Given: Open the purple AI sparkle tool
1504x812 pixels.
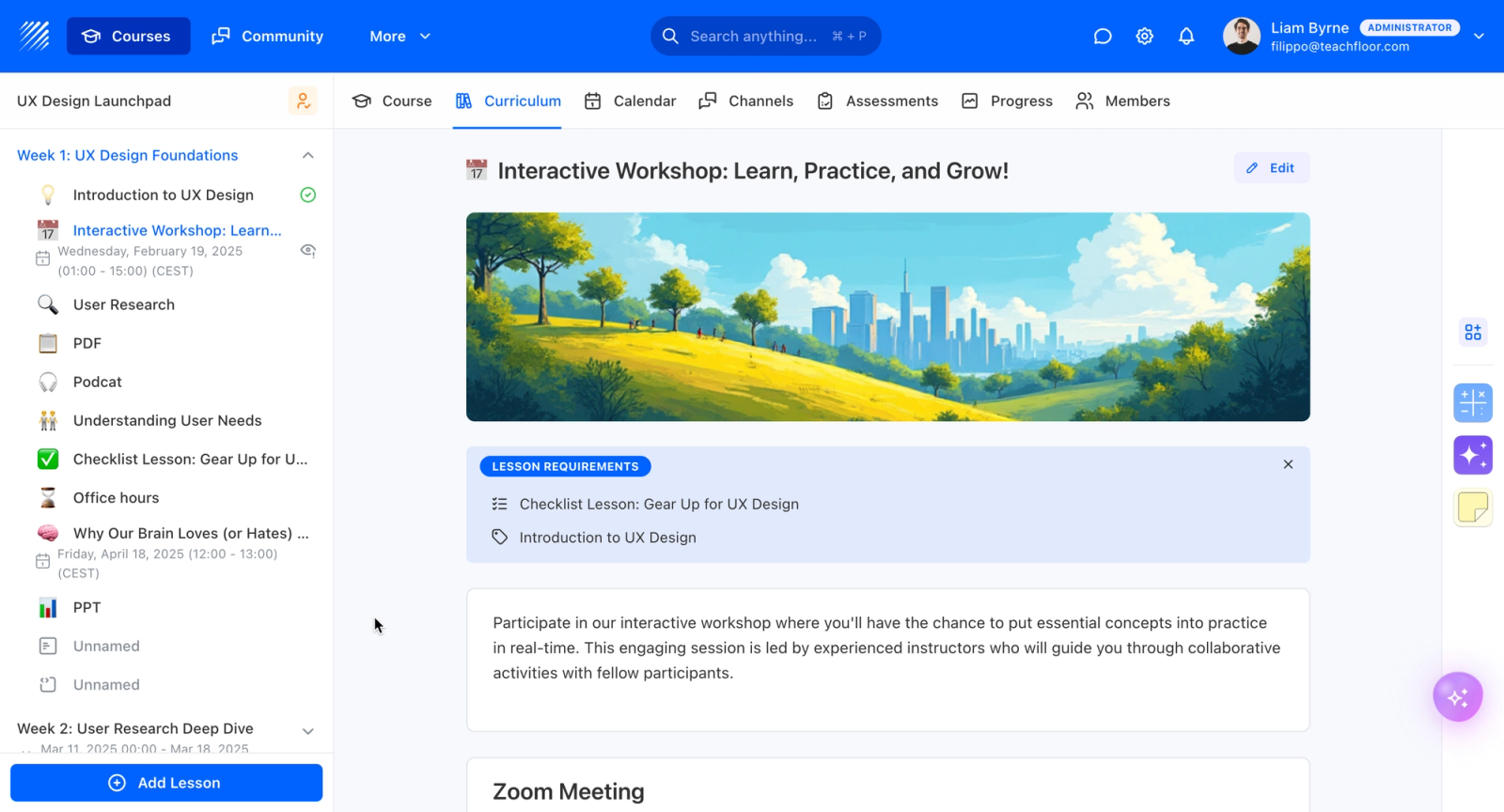Looking at the screenshot, I should (x=1473, y=455).
